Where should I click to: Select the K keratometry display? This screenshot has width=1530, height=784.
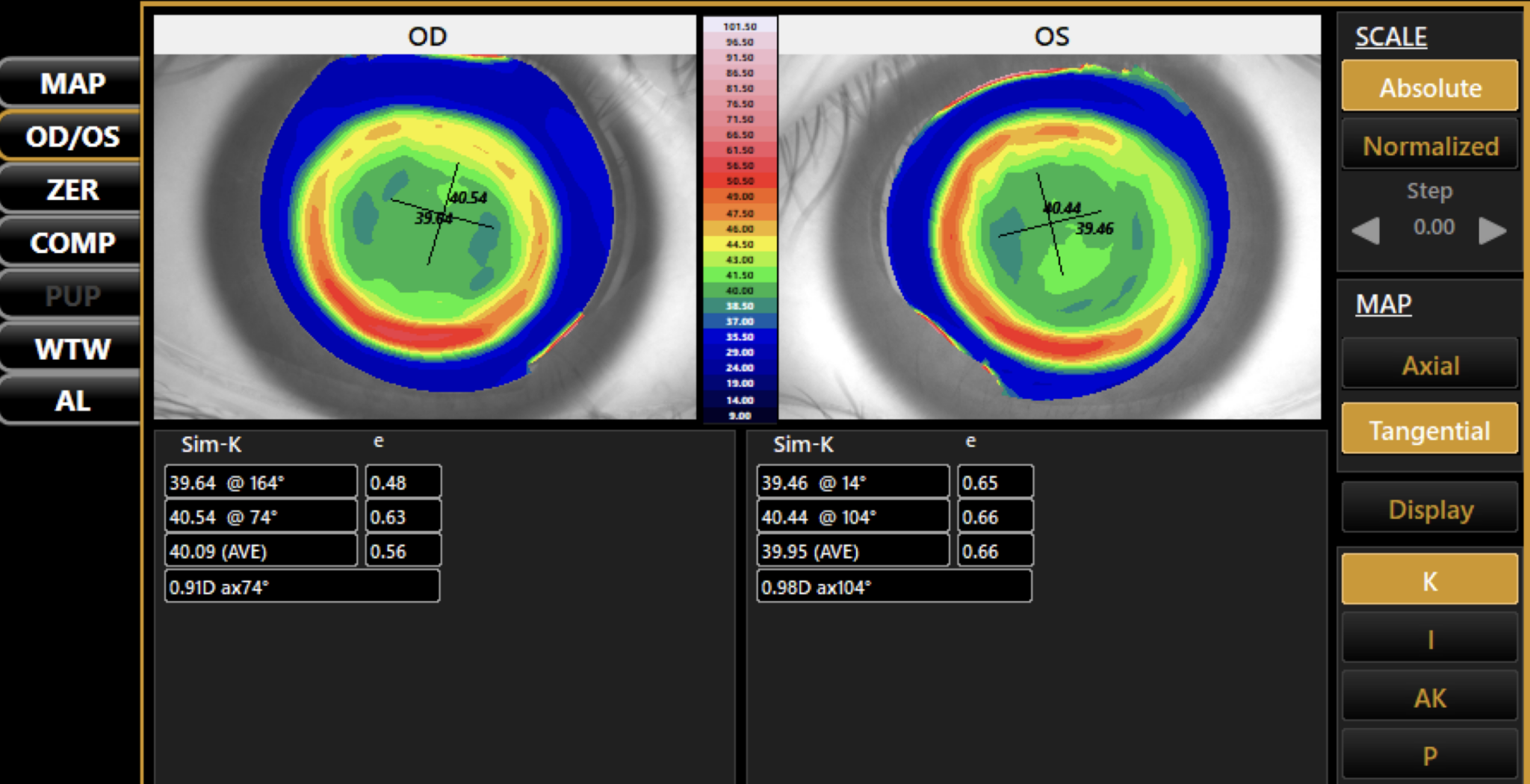(1429, 579)
